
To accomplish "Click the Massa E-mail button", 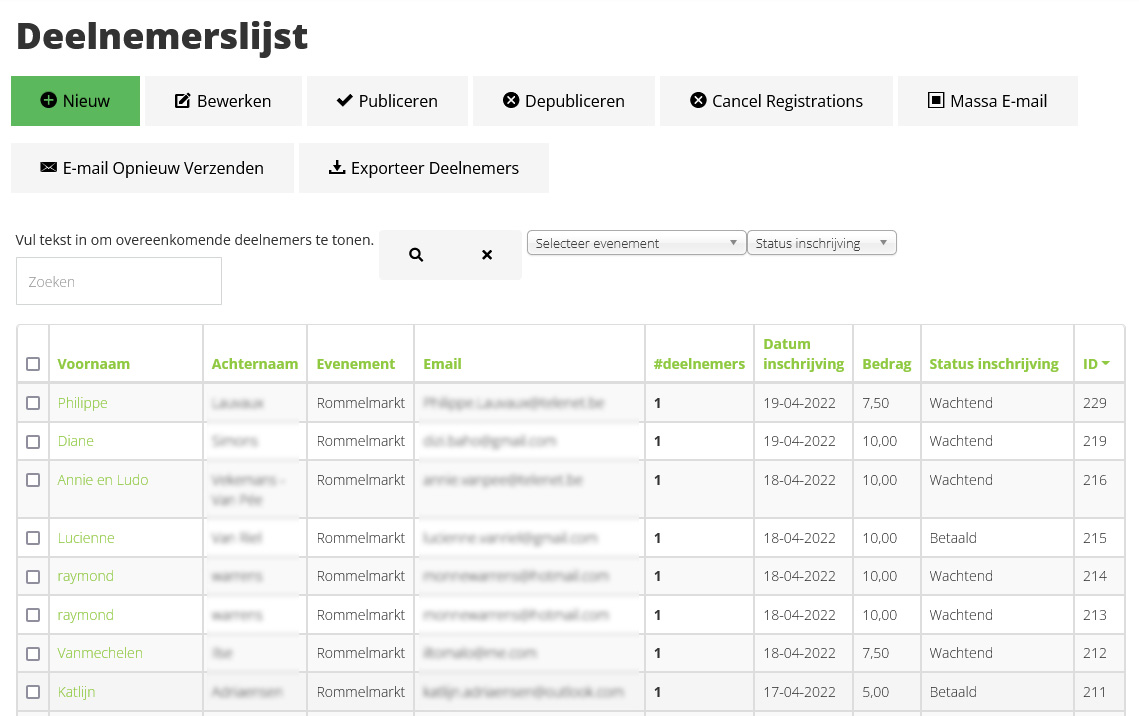I will (x=987, y=101).
